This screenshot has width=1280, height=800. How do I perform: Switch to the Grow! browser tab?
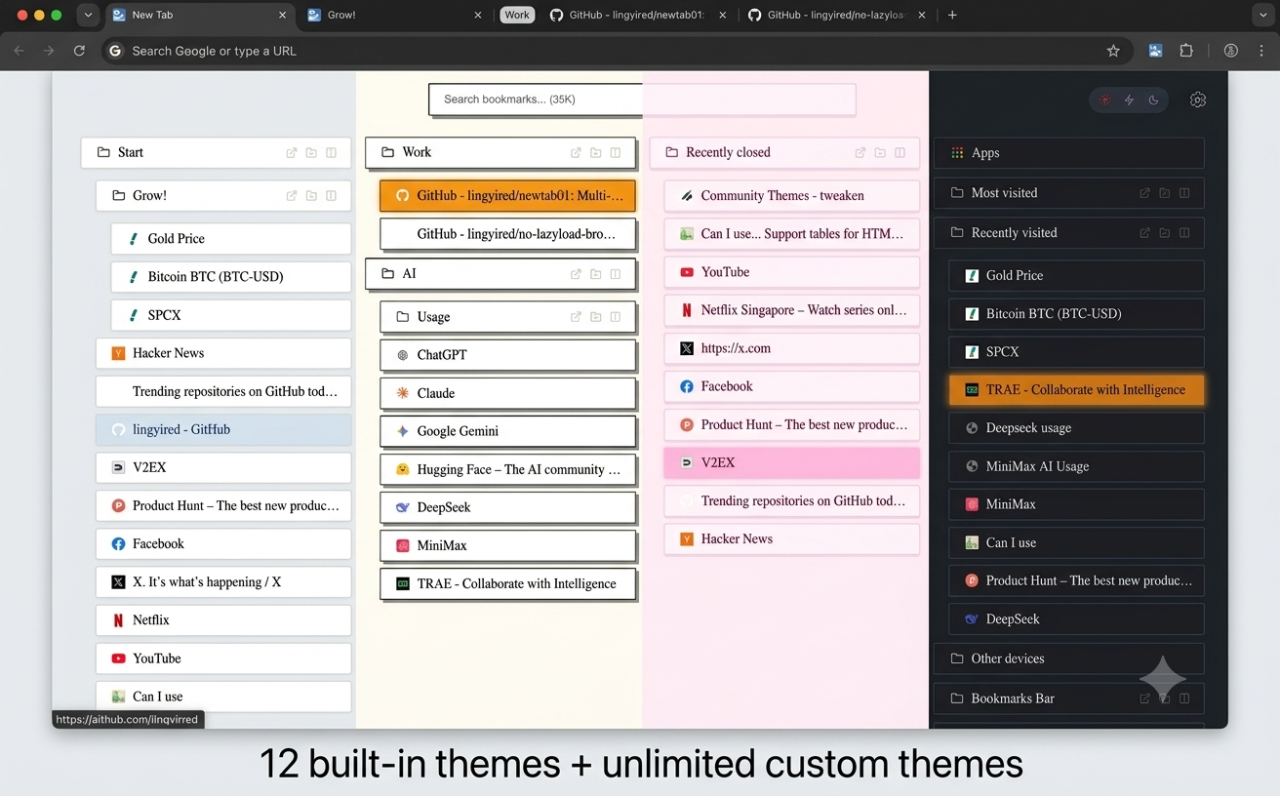(394, 15)
